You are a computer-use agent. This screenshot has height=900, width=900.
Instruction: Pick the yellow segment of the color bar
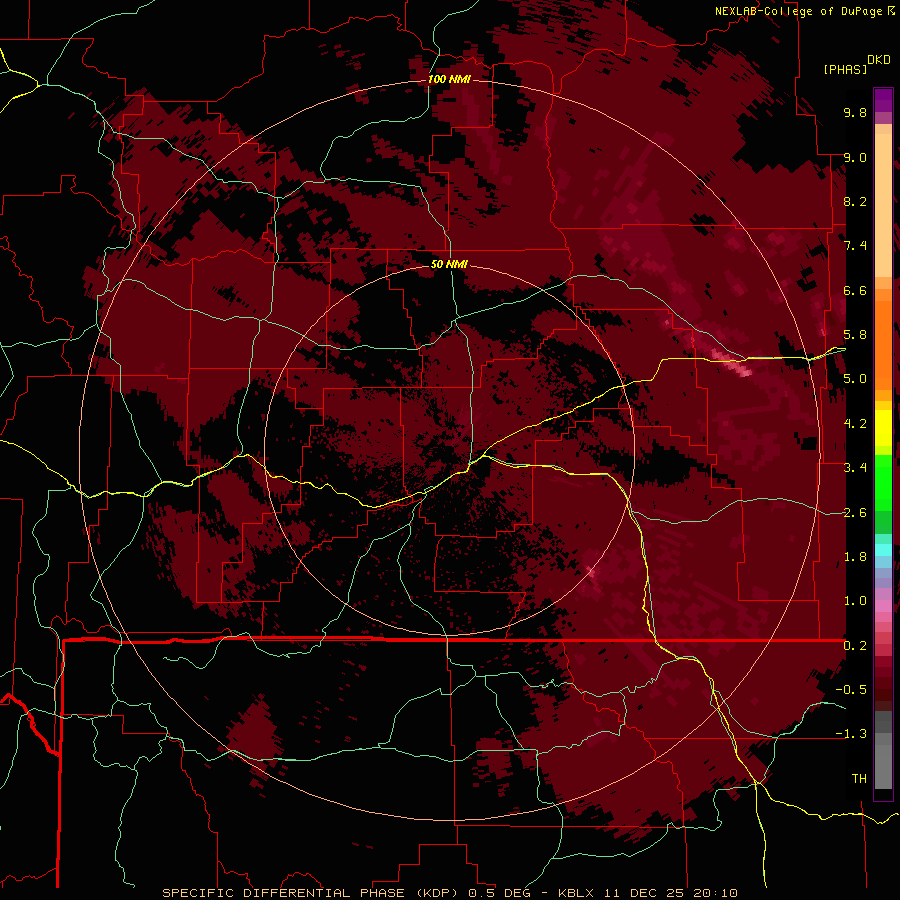pos(883,428)
